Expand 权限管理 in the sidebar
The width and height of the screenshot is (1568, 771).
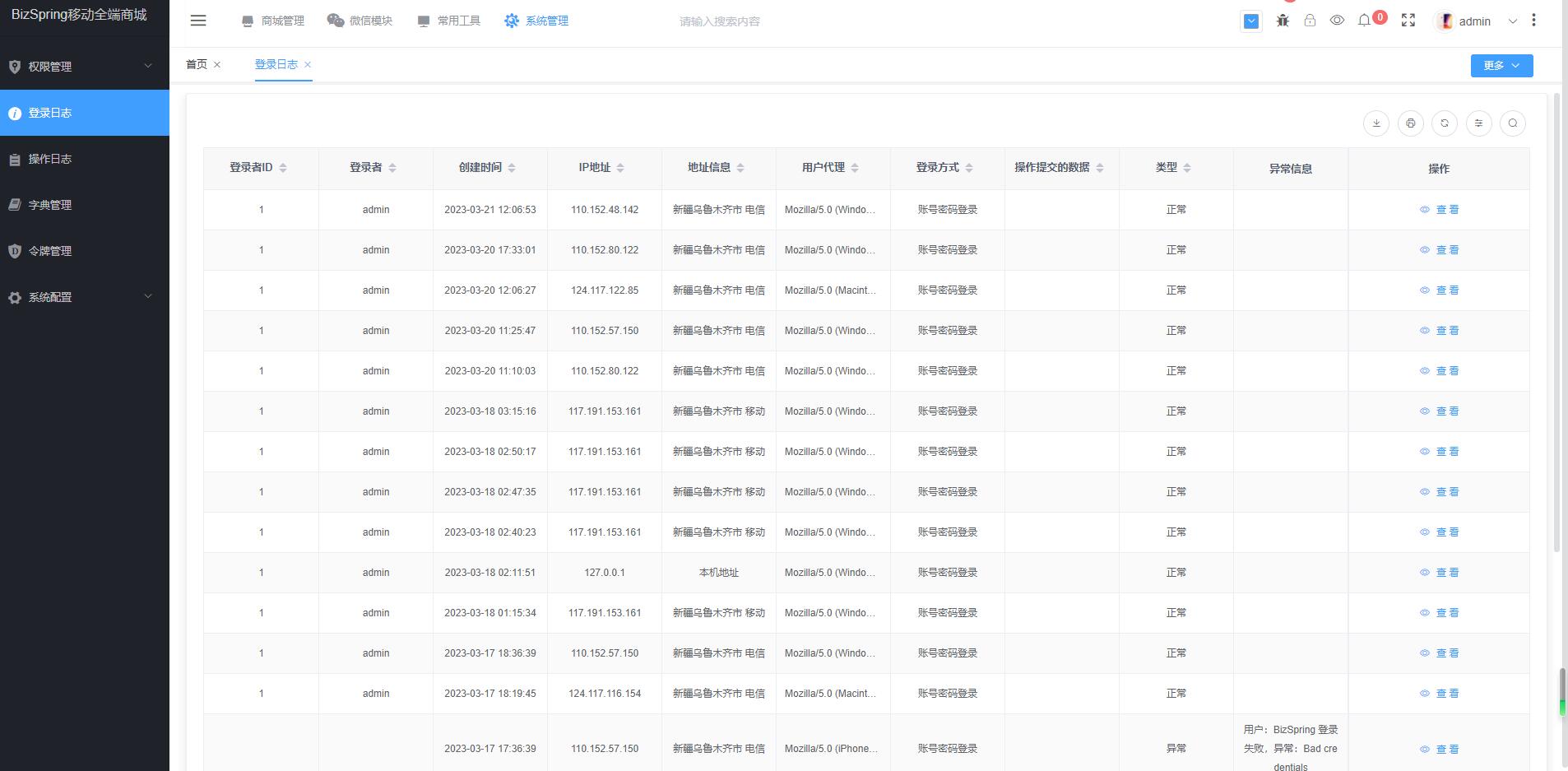tap(85, 67)
